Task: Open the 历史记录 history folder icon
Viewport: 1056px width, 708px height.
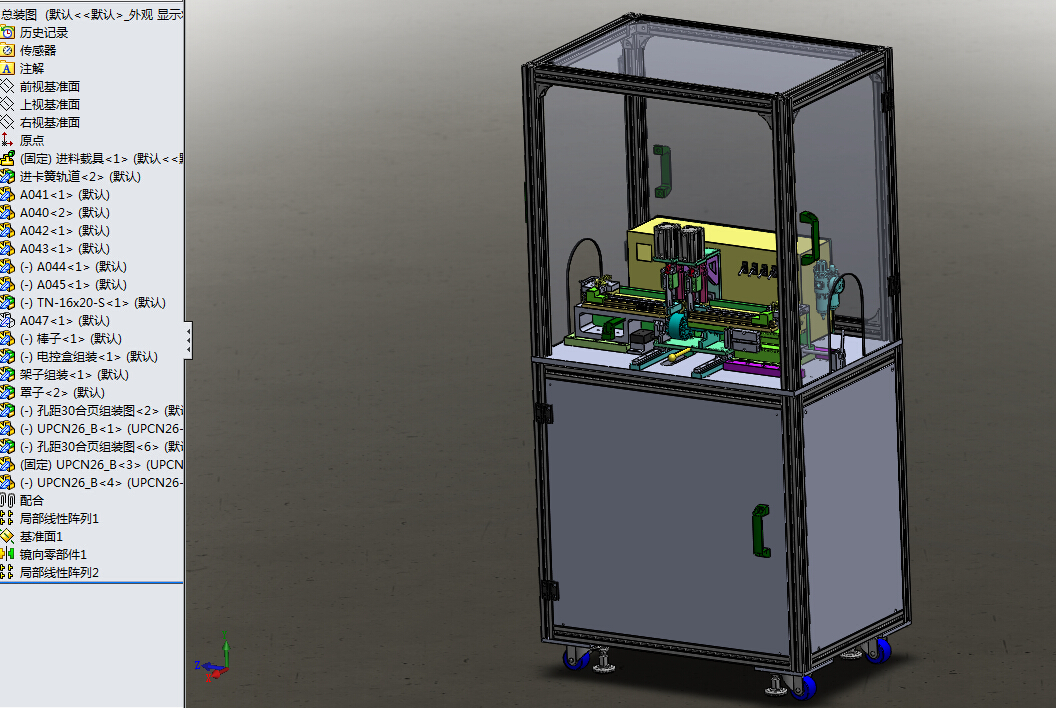Action: (x=7, y=32)
